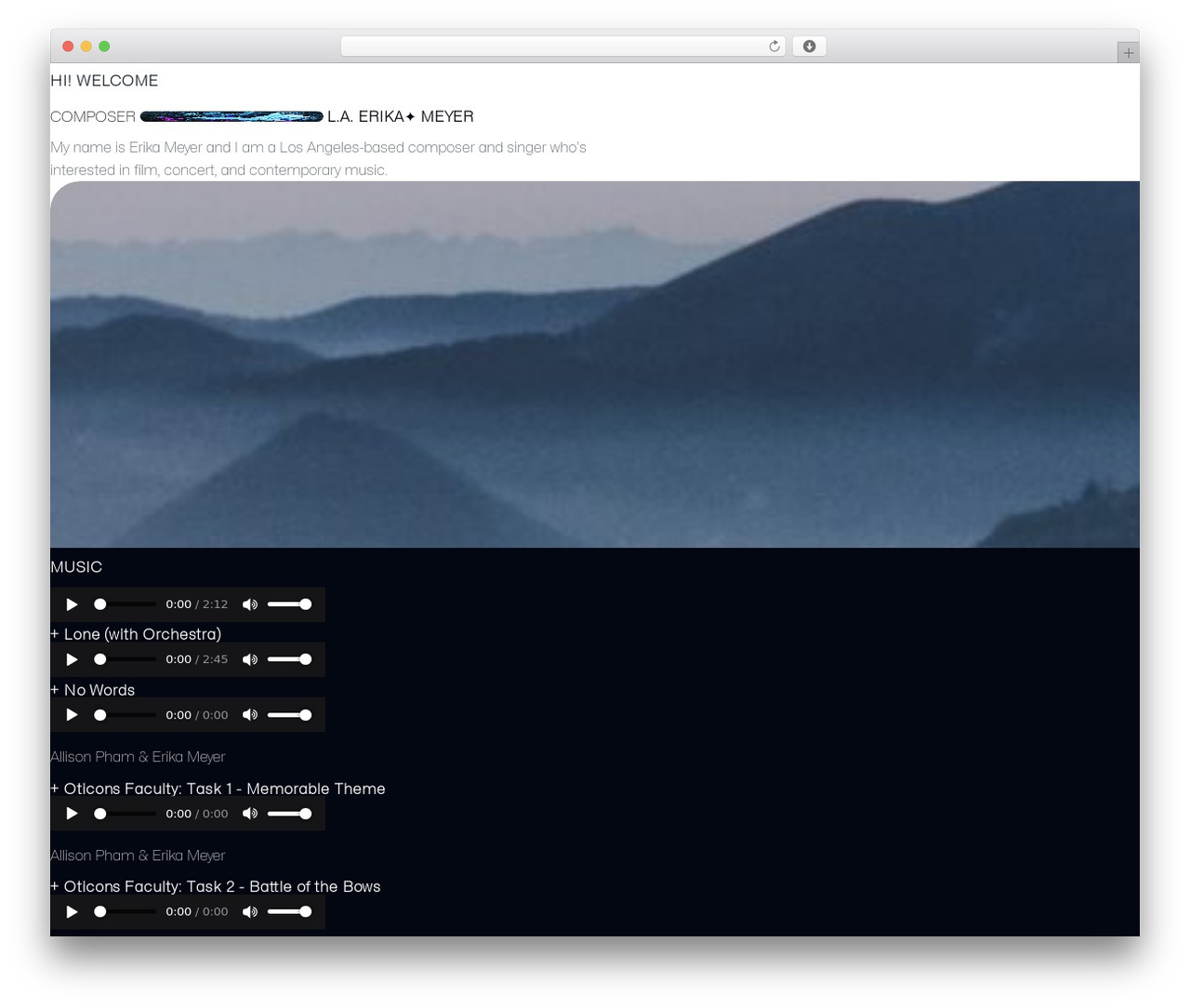Click the COMPOSER label
Image resolution: width=1190 pixels, height=1008 pixels.
93,116
